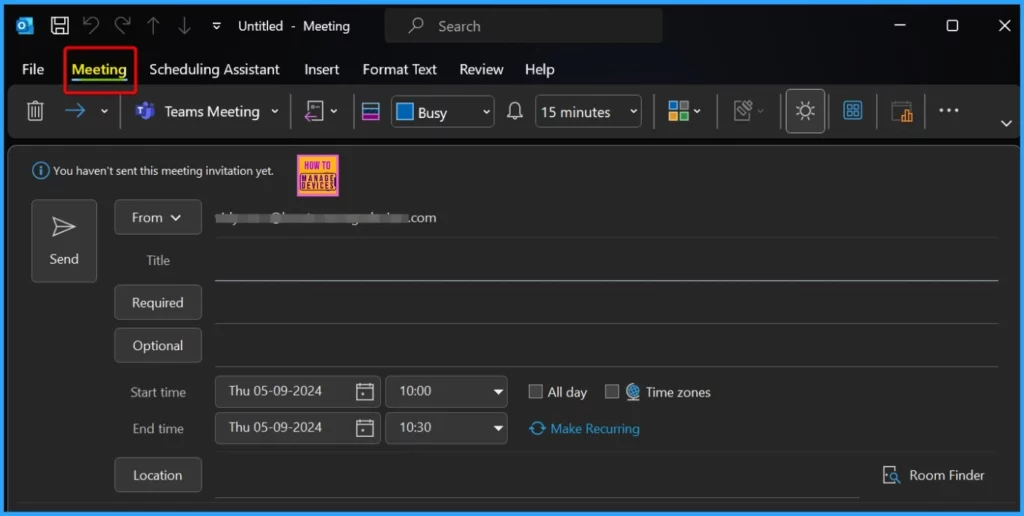Open Customize Quick Access Toolbar arrow
The width and height of the screenshot is (1024, 516).
coord(216,26)
